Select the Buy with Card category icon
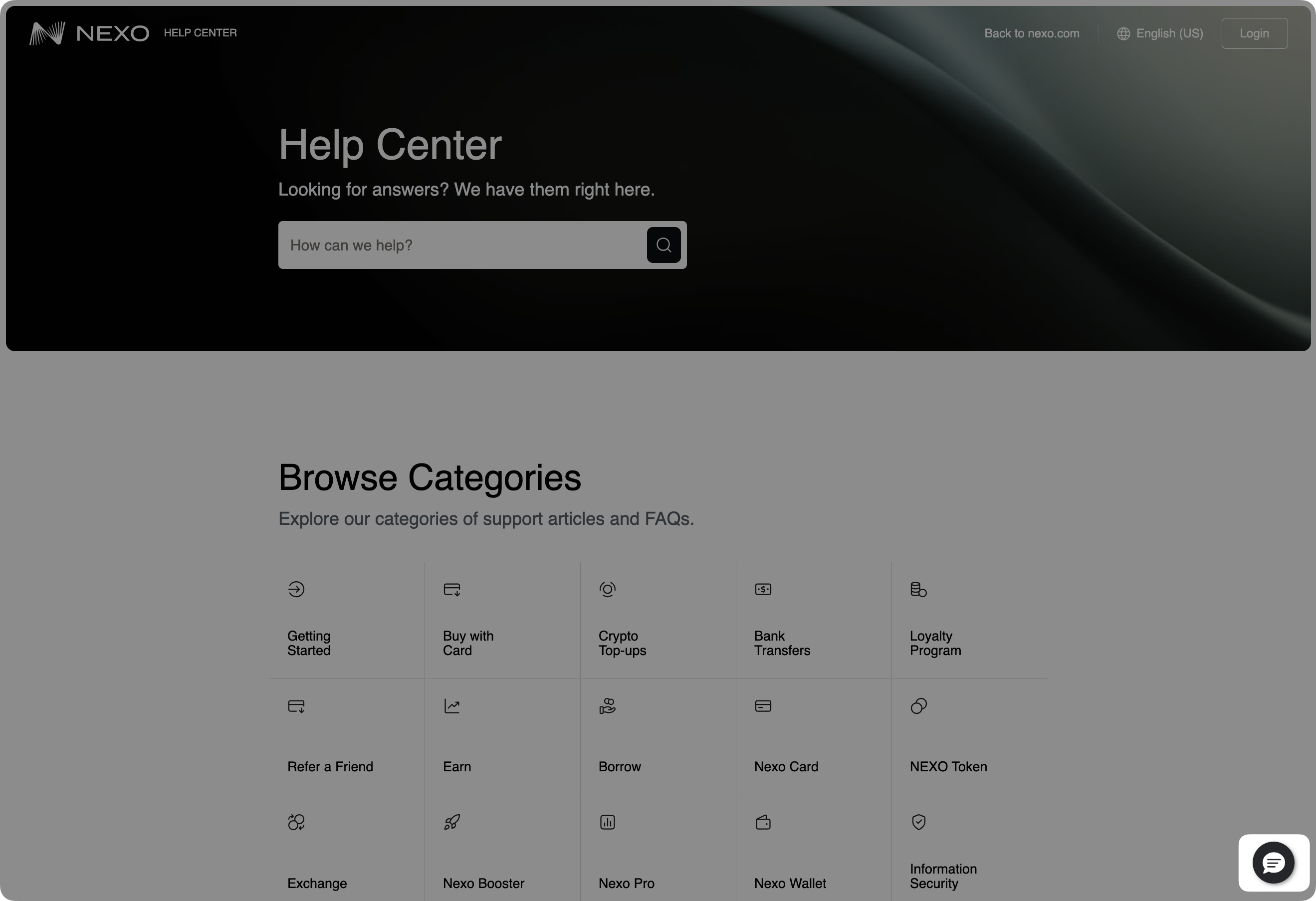Image resolution: width=1316 pixels, height=901 pixels. point(452,589)
